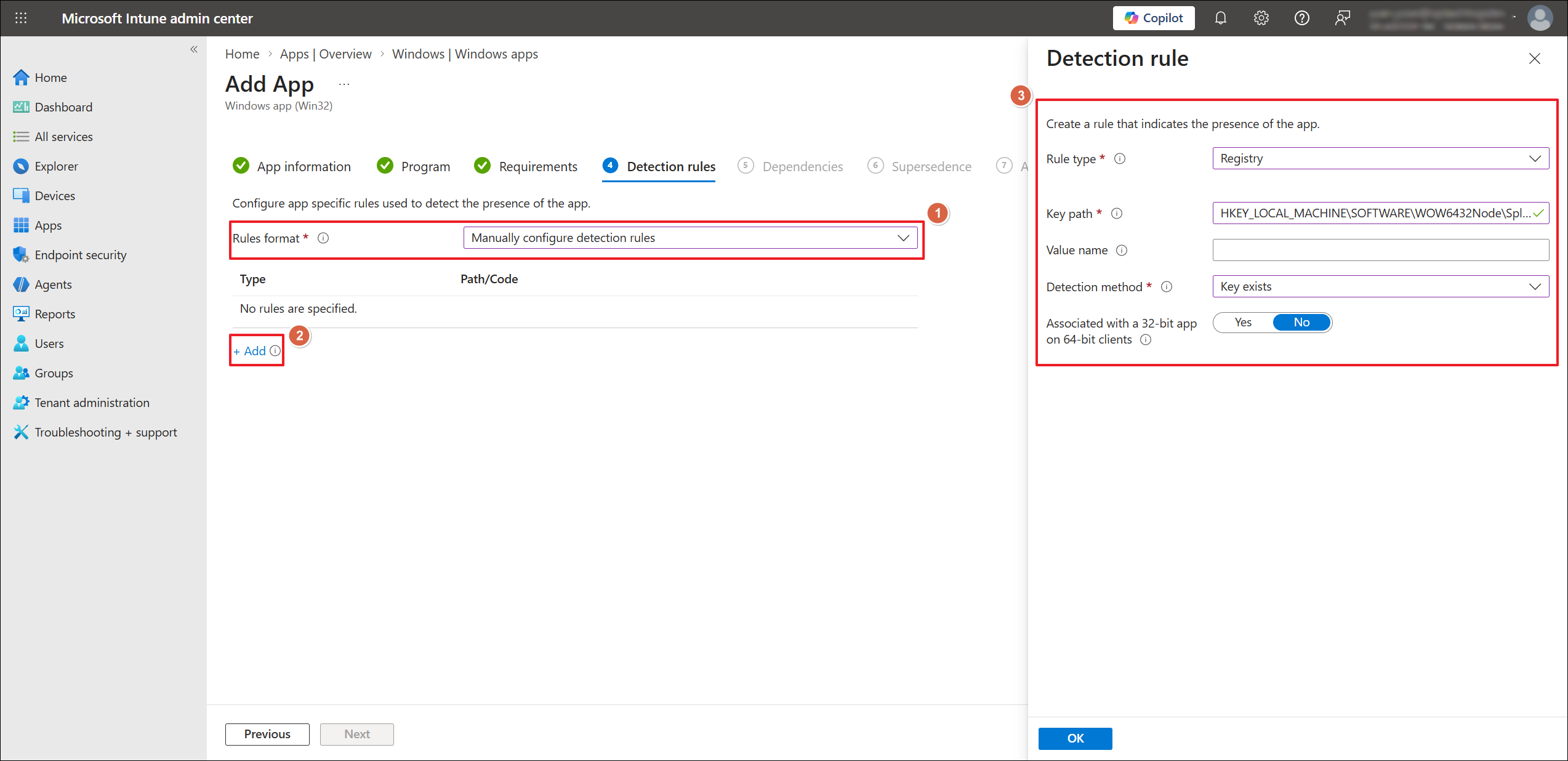Click the Windows | Windows apps breadcrumb
1568x761 pixels.
point(465,54)
